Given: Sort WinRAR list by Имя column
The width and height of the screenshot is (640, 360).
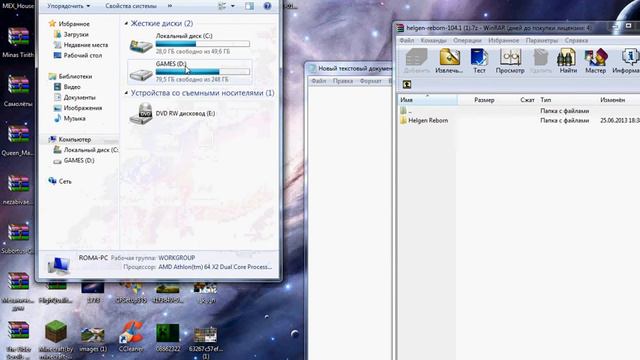Looking at the screenshot, I should pos(427,100).
